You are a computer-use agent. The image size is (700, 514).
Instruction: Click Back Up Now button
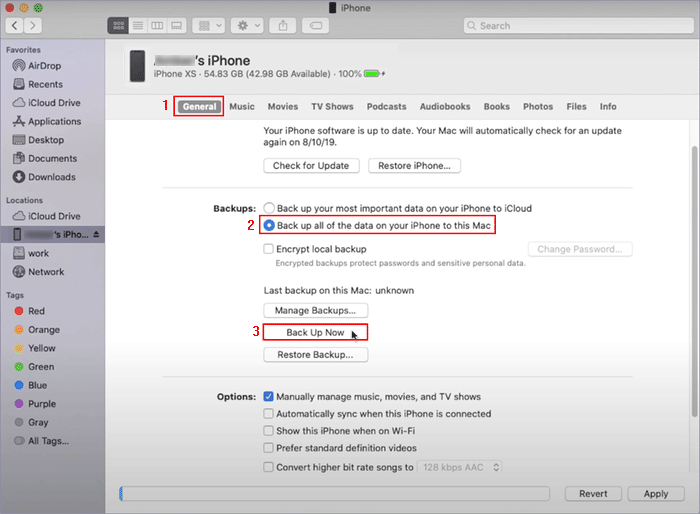pos(316,332)
